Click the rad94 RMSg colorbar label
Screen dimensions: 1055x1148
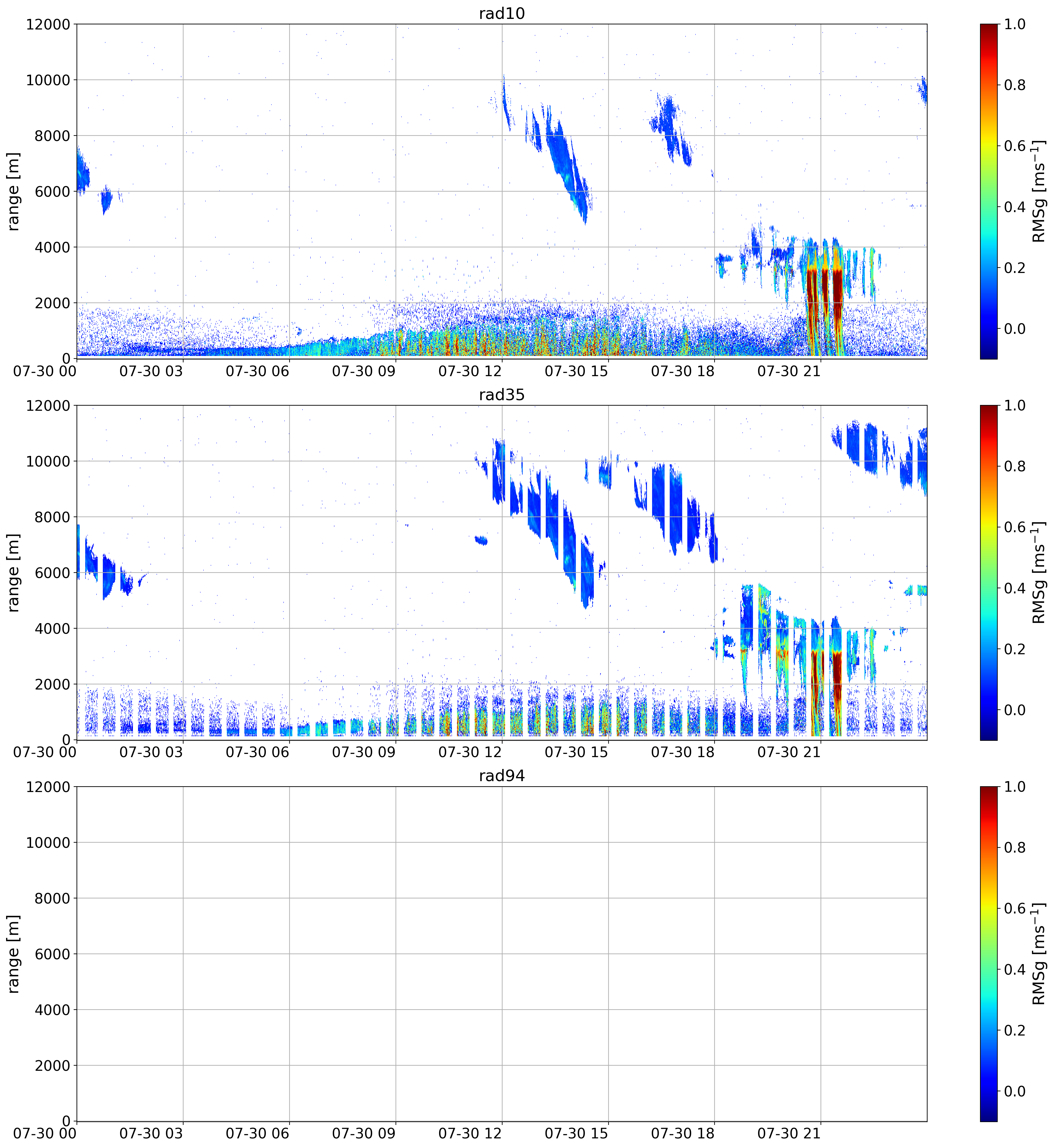pos(1039,954)
